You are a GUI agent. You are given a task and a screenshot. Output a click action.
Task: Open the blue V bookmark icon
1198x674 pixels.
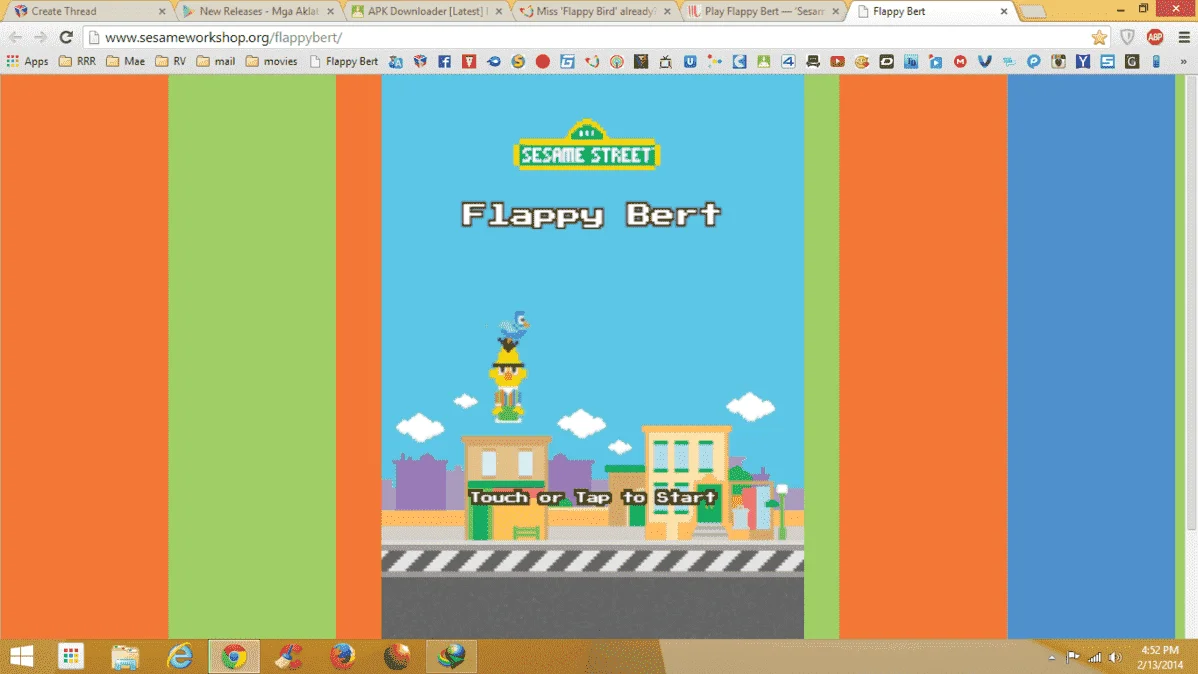985,61
